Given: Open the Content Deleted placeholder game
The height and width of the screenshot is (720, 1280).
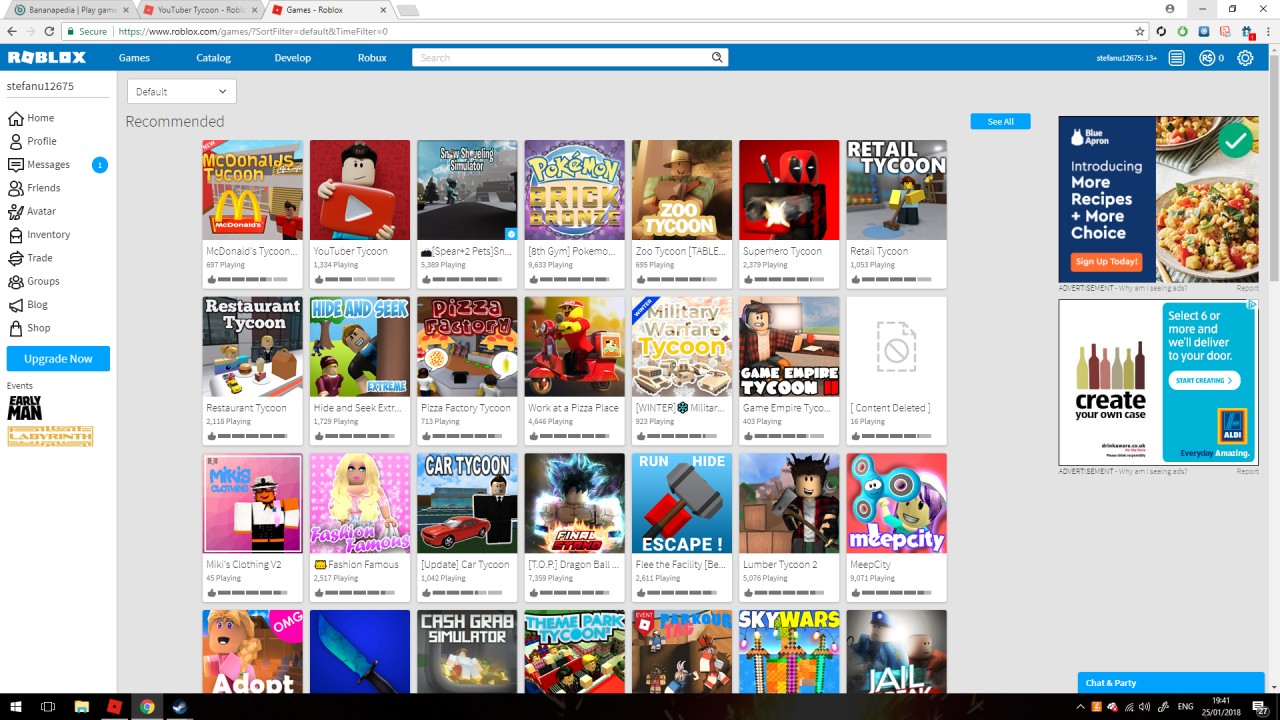Looking at the screenshot, I should click(x=896, y=346).
